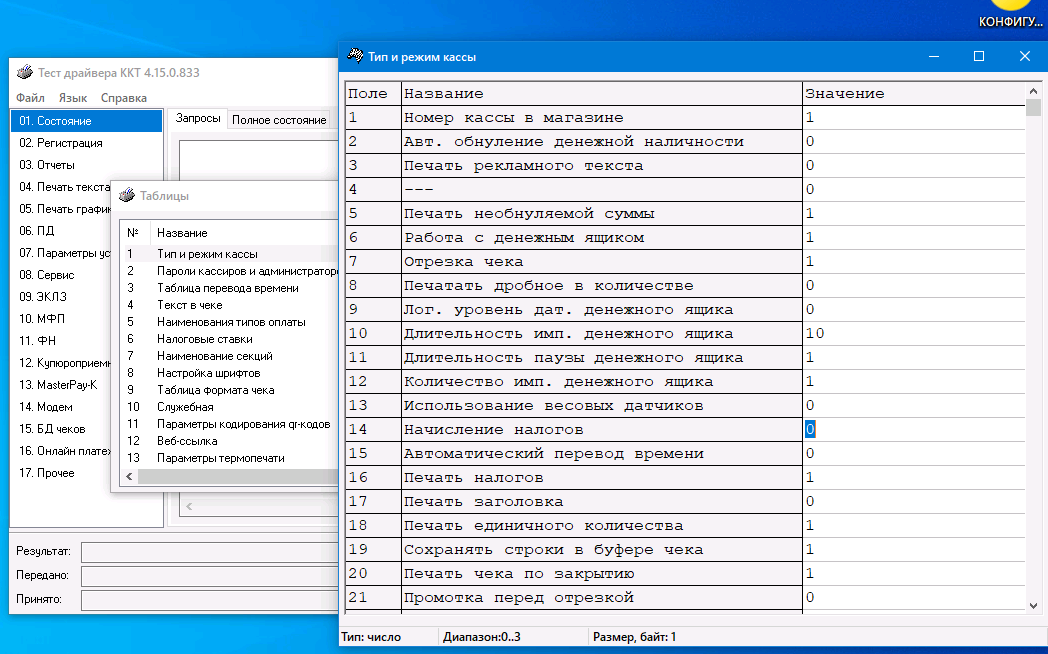Select 03. Отчеты in the sidebar
The width and height of the screenshot is (1048, 654).
[x=86, y=165]
